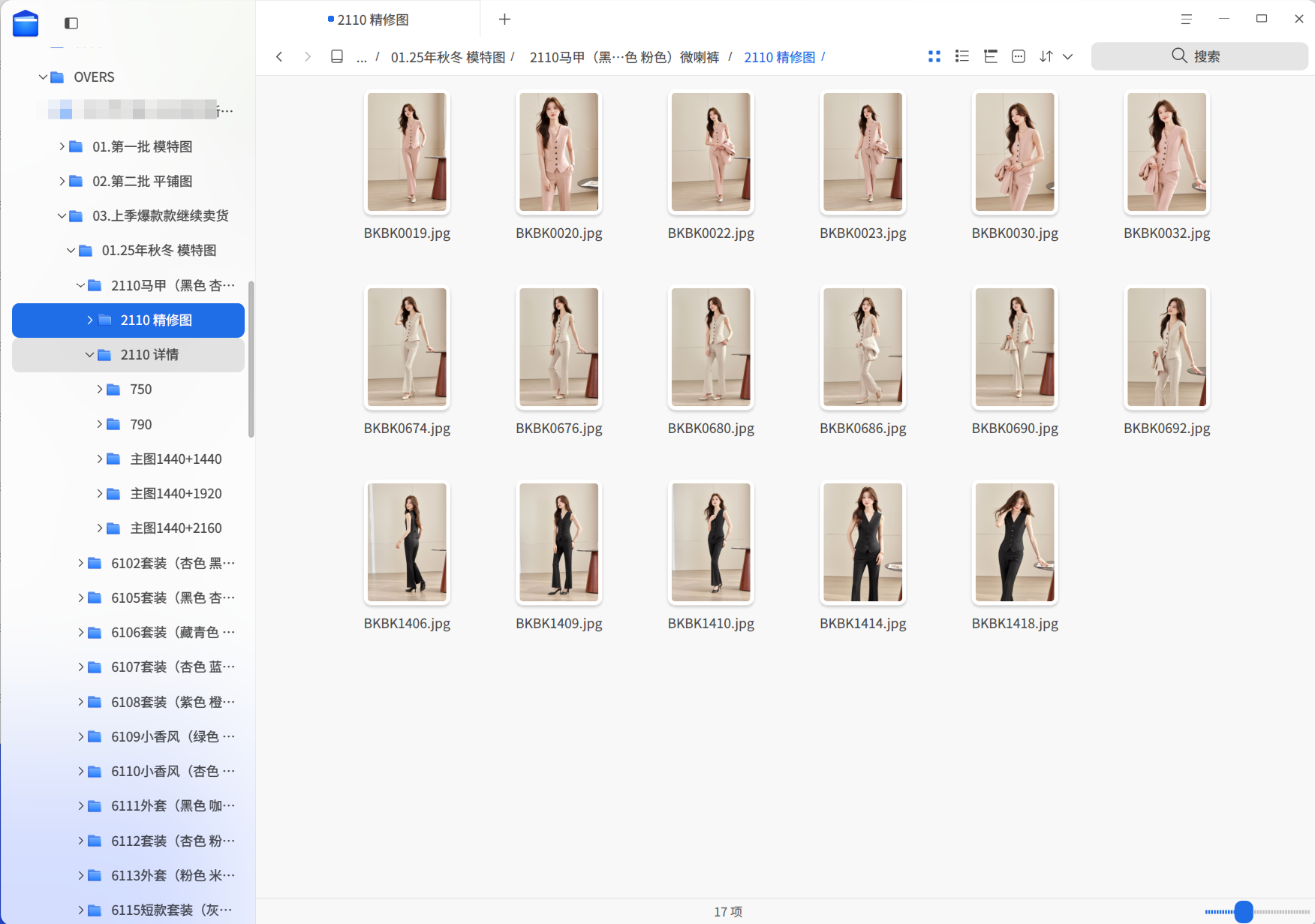
Task: Click the sort order icon
Action: click(x=1046, y=56)
